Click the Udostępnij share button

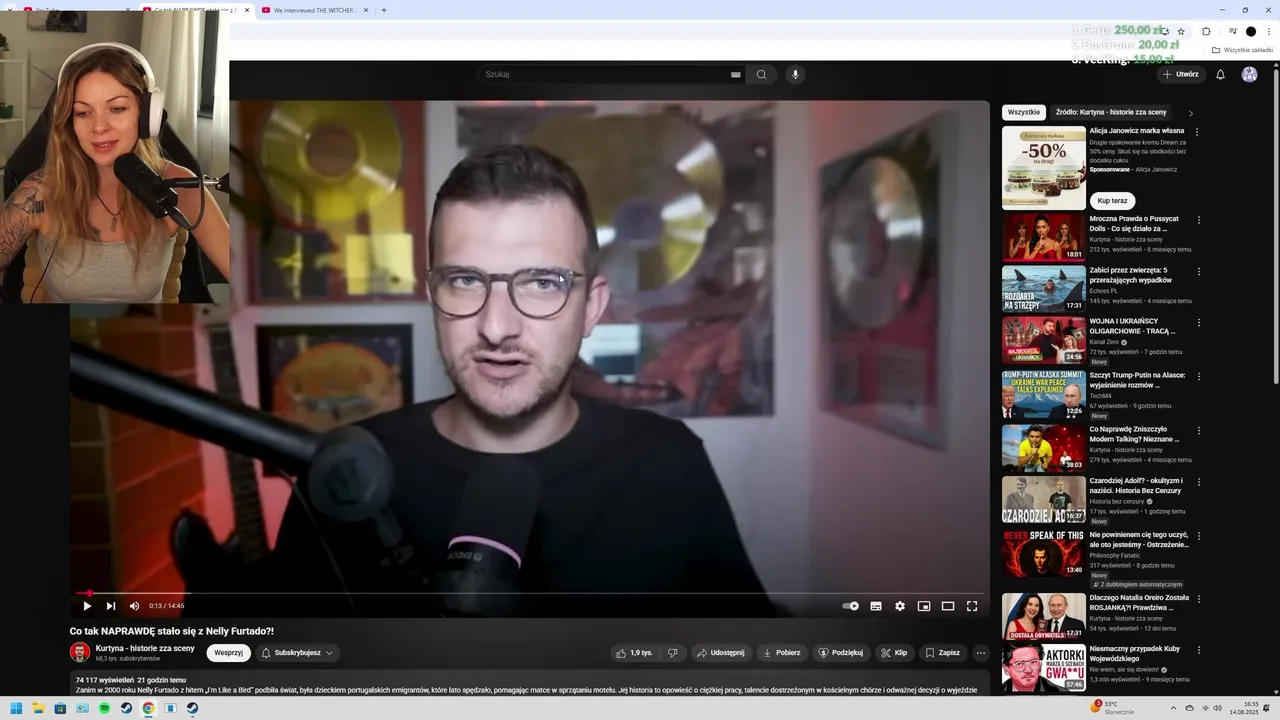point(720,653)
